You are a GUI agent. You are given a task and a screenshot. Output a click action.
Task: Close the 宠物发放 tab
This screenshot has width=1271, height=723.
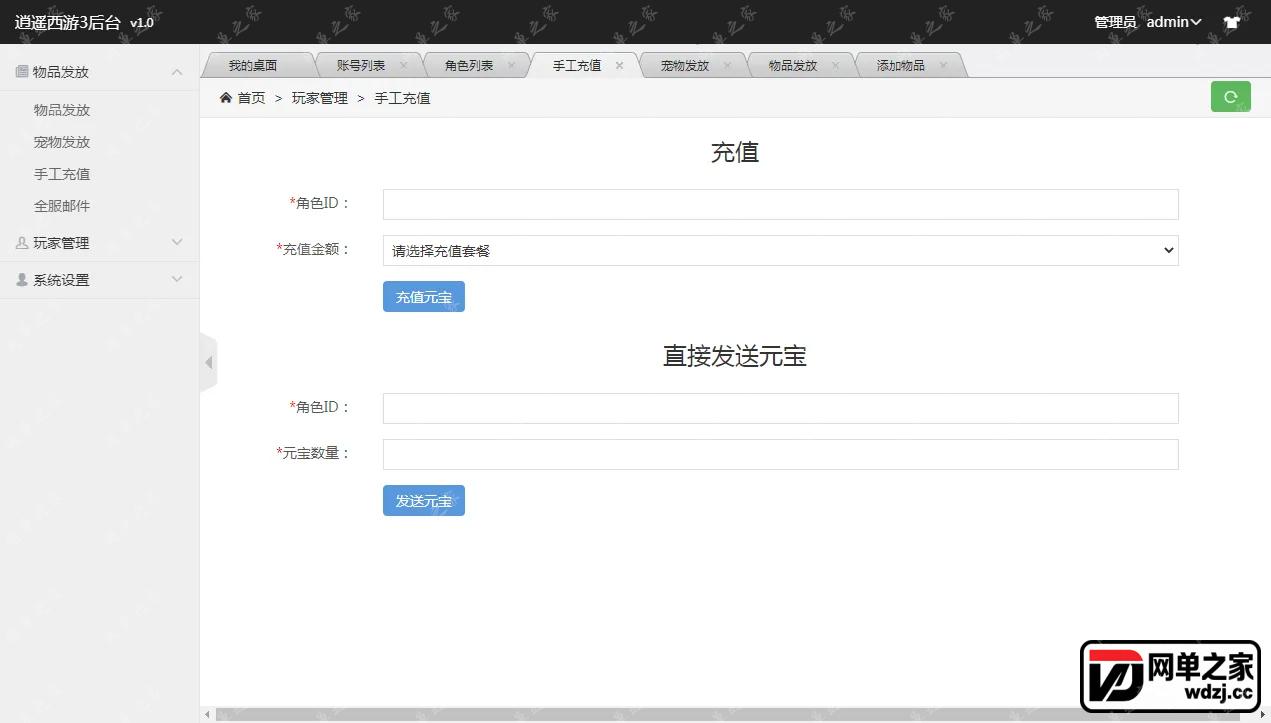(x=727, y=65)
